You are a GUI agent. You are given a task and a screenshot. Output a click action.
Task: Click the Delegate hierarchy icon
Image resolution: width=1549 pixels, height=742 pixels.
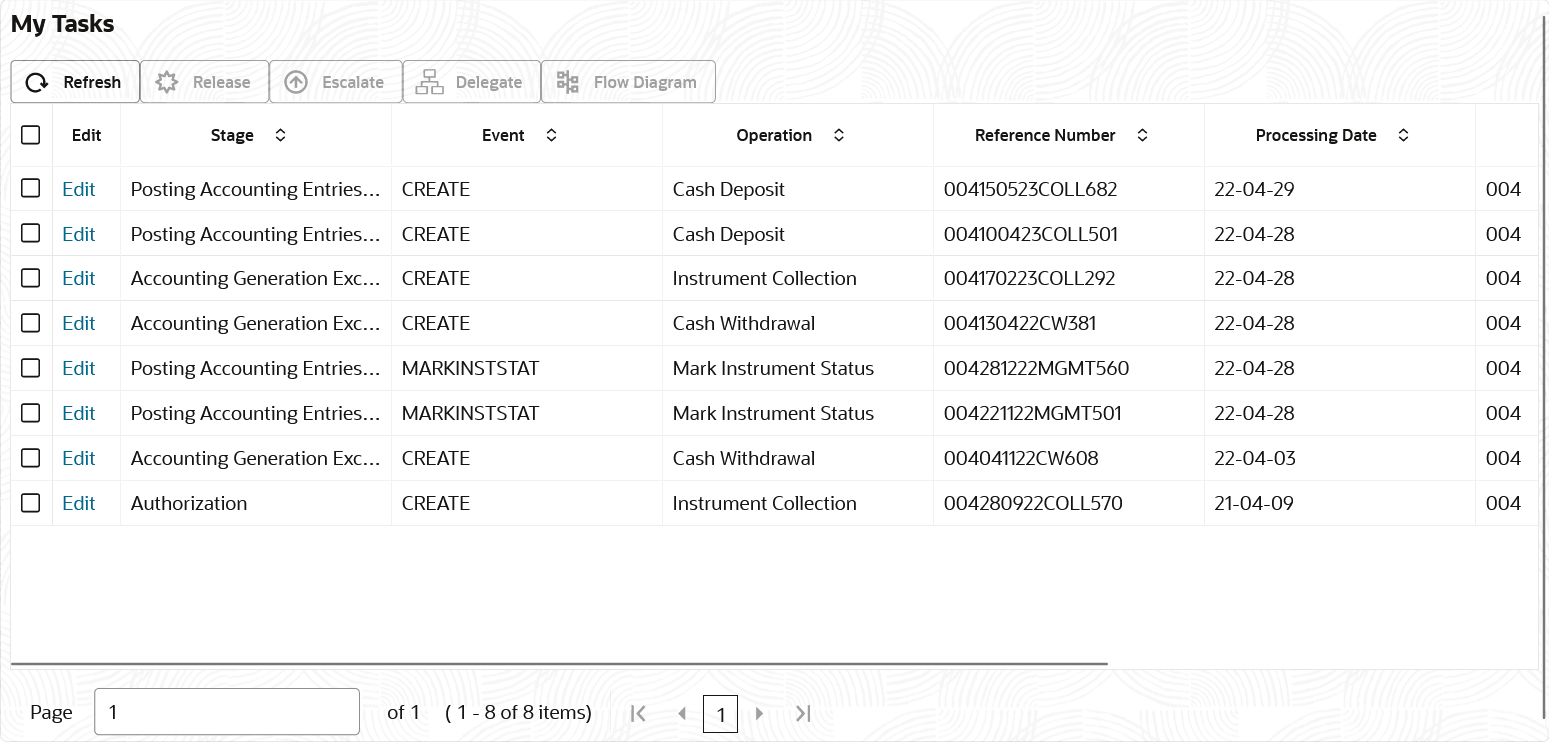[x=429, y=82]
